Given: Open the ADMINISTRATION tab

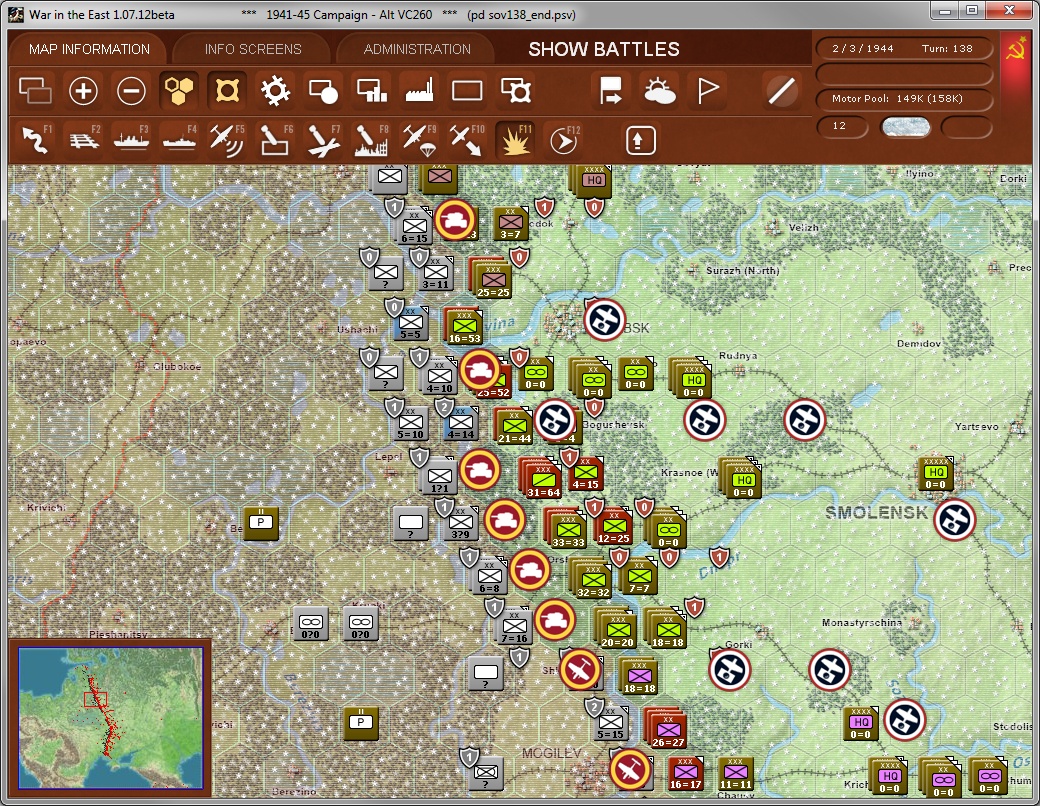Looking at the screenshot, I should pyautogui.click(x=417, y=49).
